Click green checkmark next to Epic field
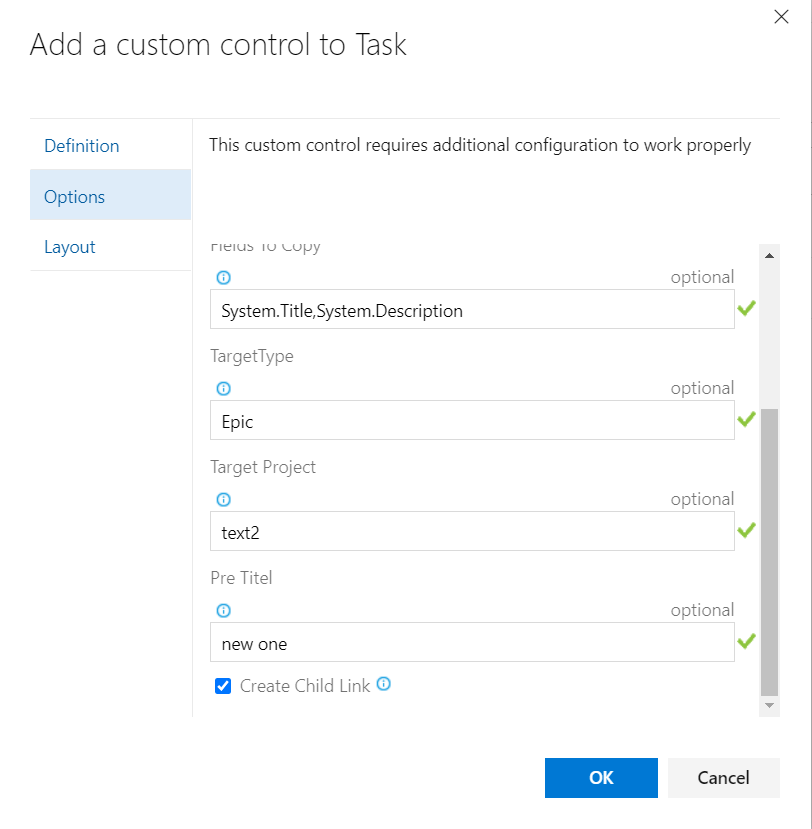812x829 pixels. pos(746,420)
